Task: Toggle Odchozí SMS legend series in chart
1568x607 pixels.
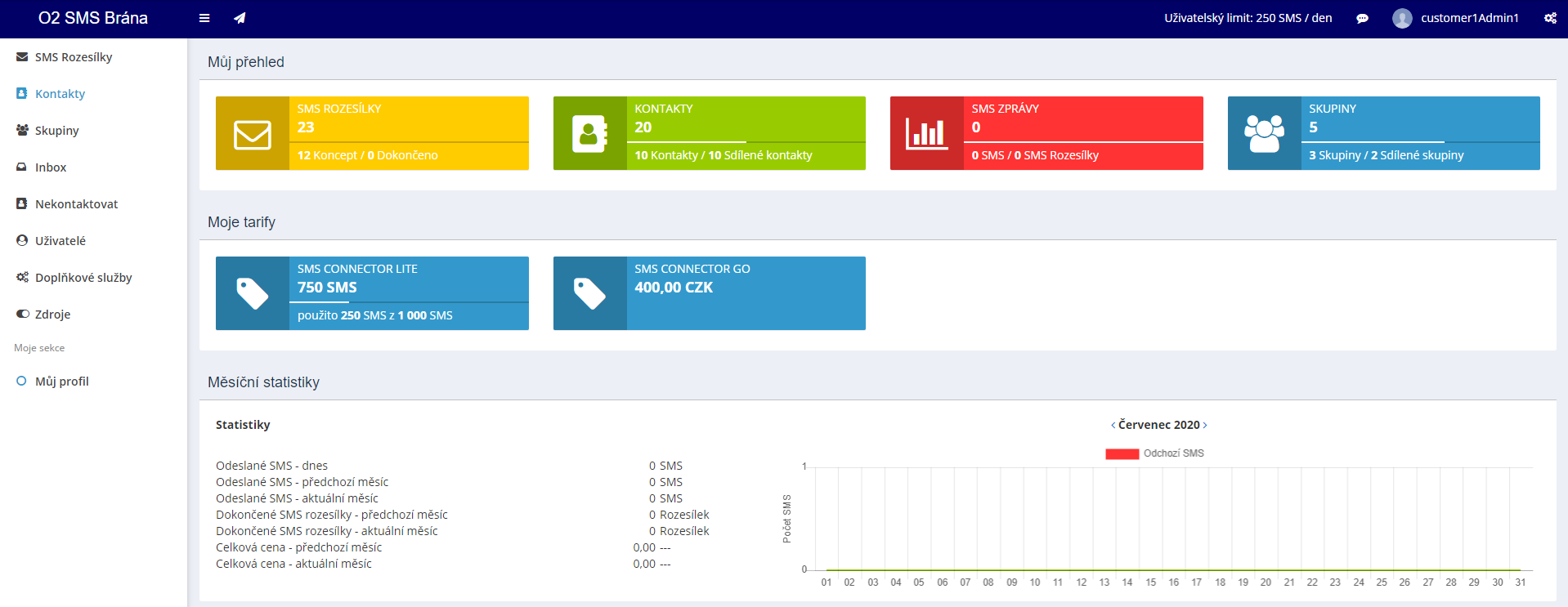Action: (1154, 453)
